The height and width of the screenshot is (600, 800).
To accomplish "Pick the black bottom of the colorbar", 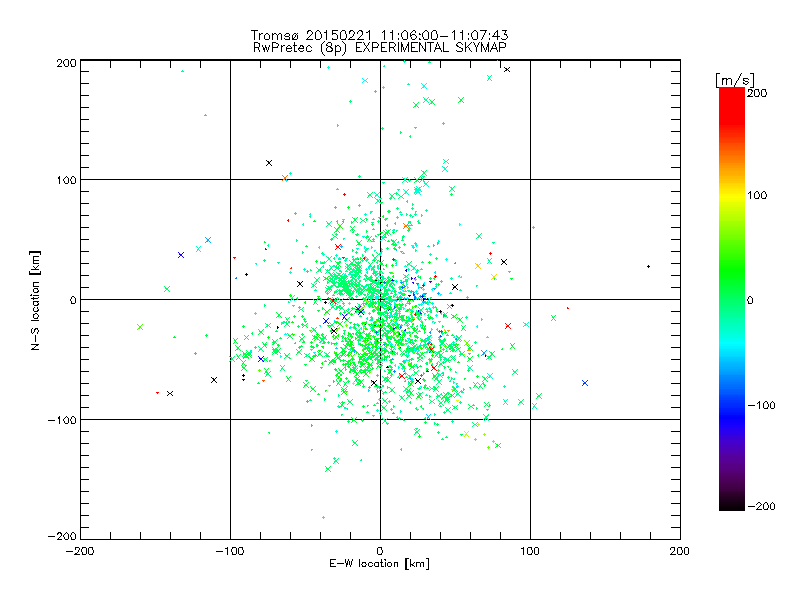I will coord(732,503).
